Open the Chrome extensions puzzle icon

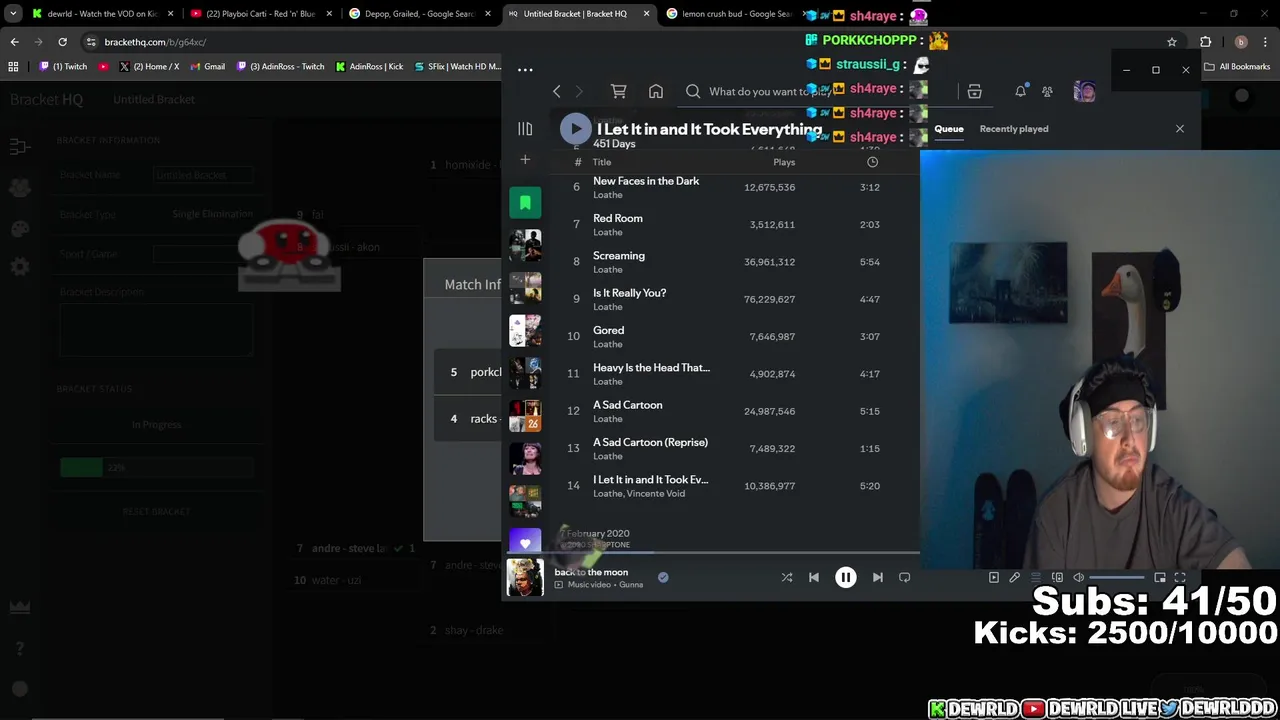click(1205, 42)
